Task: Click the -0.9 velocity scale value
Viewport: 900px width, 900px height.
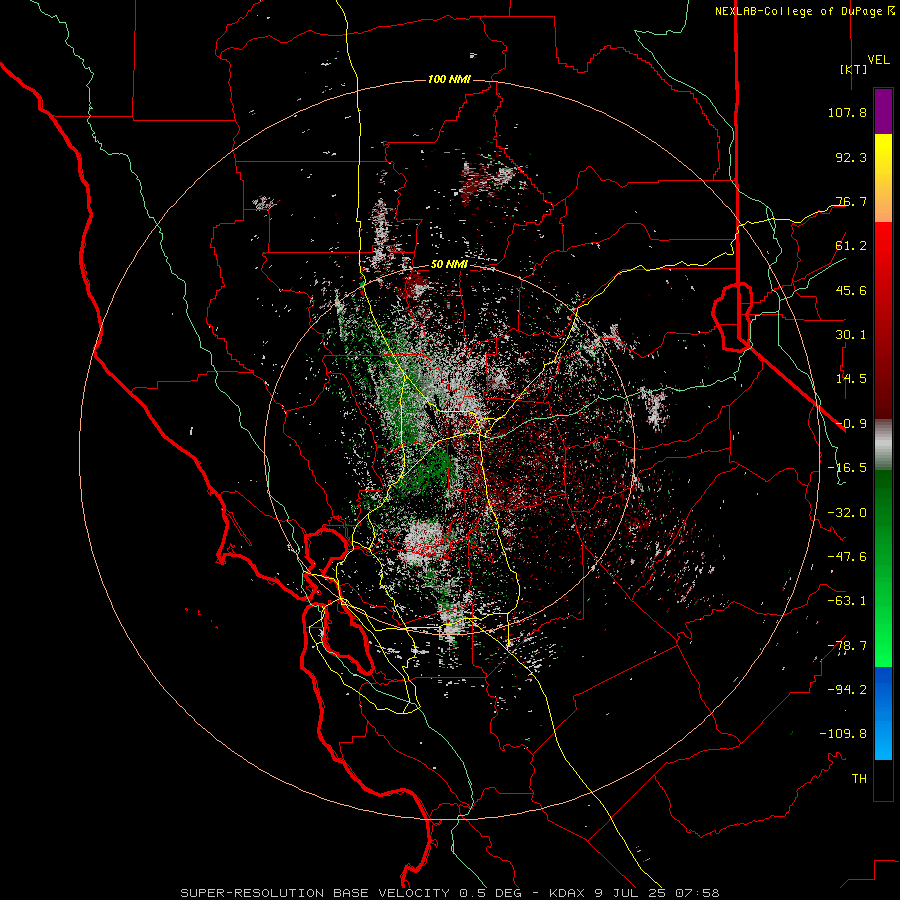Action: 851,424
